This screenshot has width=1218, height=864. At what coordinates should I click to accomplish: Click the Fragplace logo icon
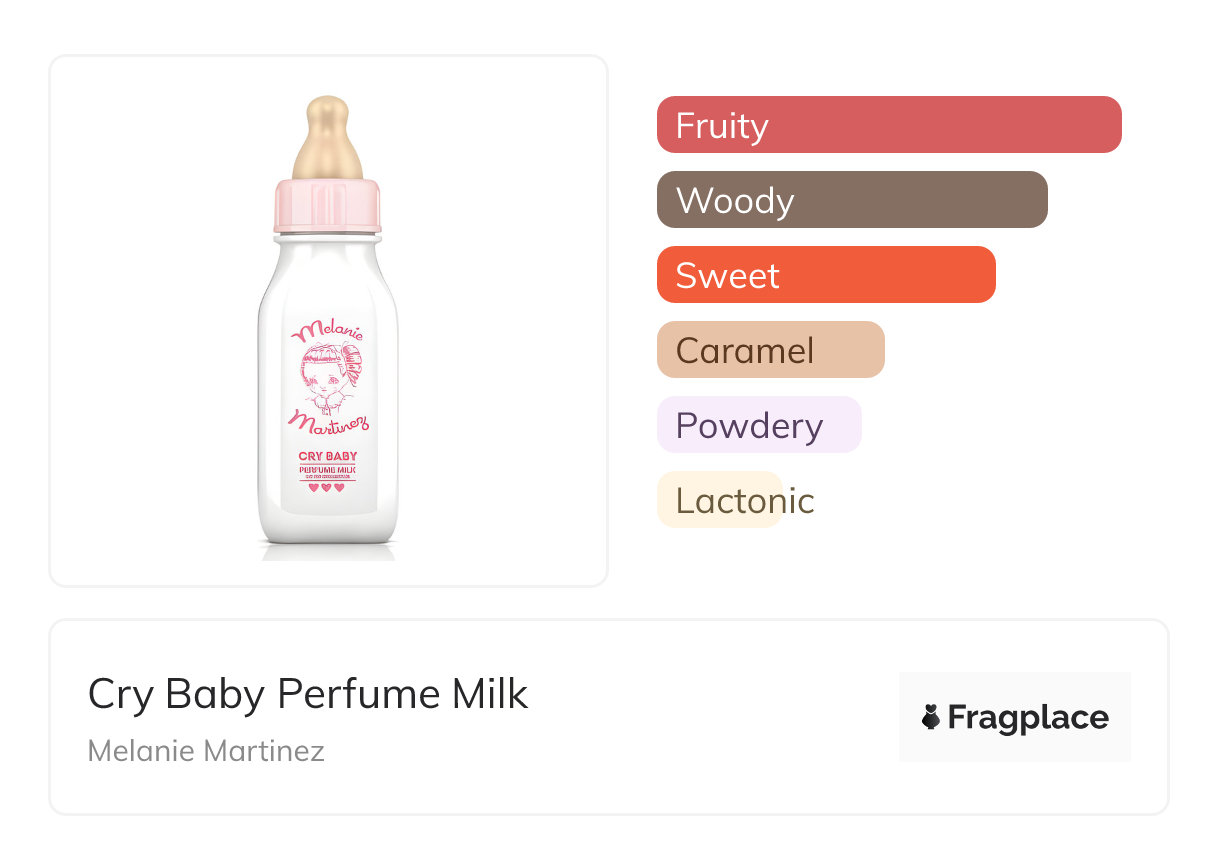pyautogui.click(x=932, y=717)
